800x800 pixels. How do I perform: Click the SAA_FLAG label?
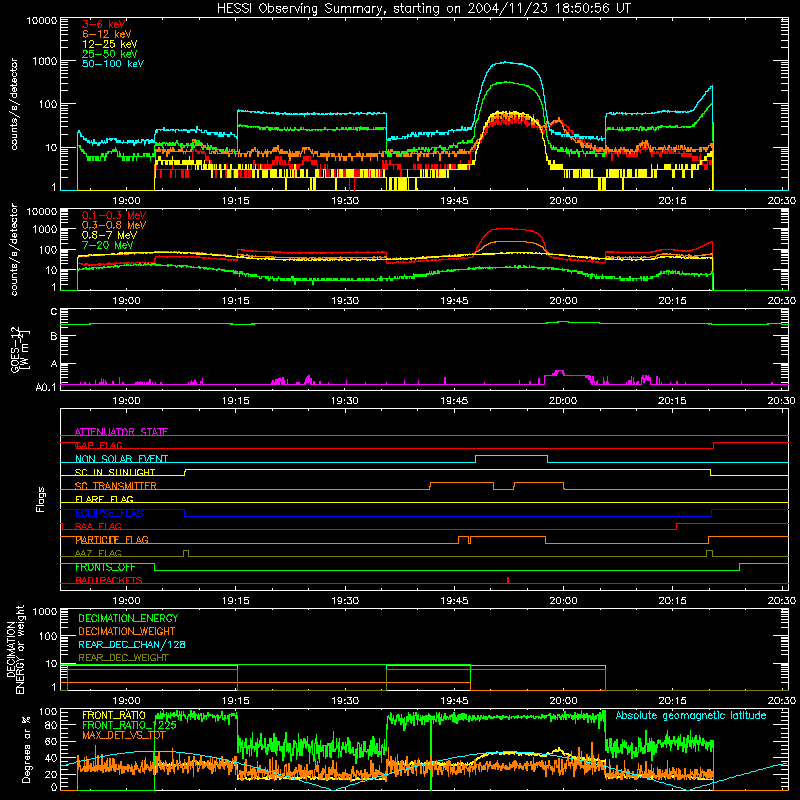pyautogui.click(x=98, y=526)
